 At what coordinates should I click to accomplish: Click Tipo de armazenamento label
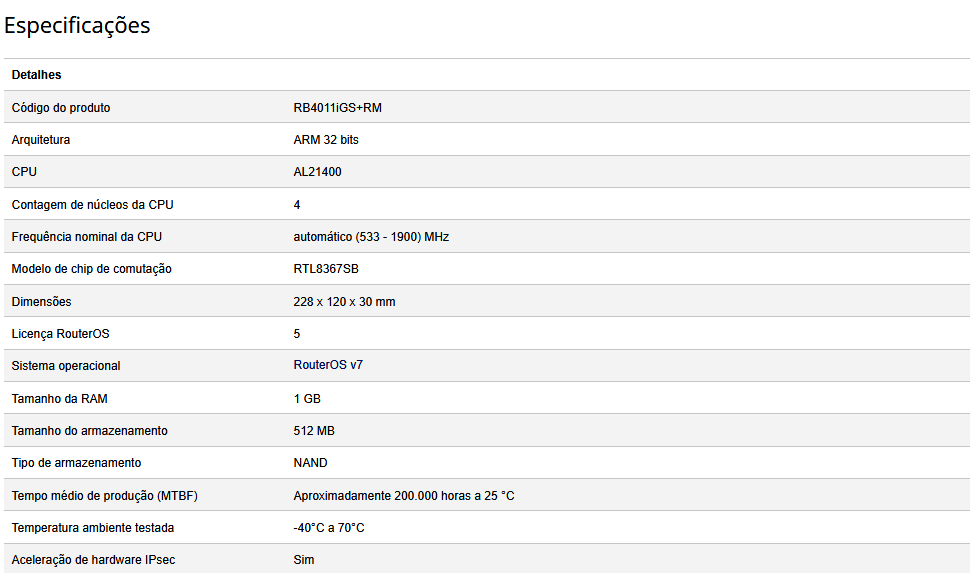pos(76,463)
